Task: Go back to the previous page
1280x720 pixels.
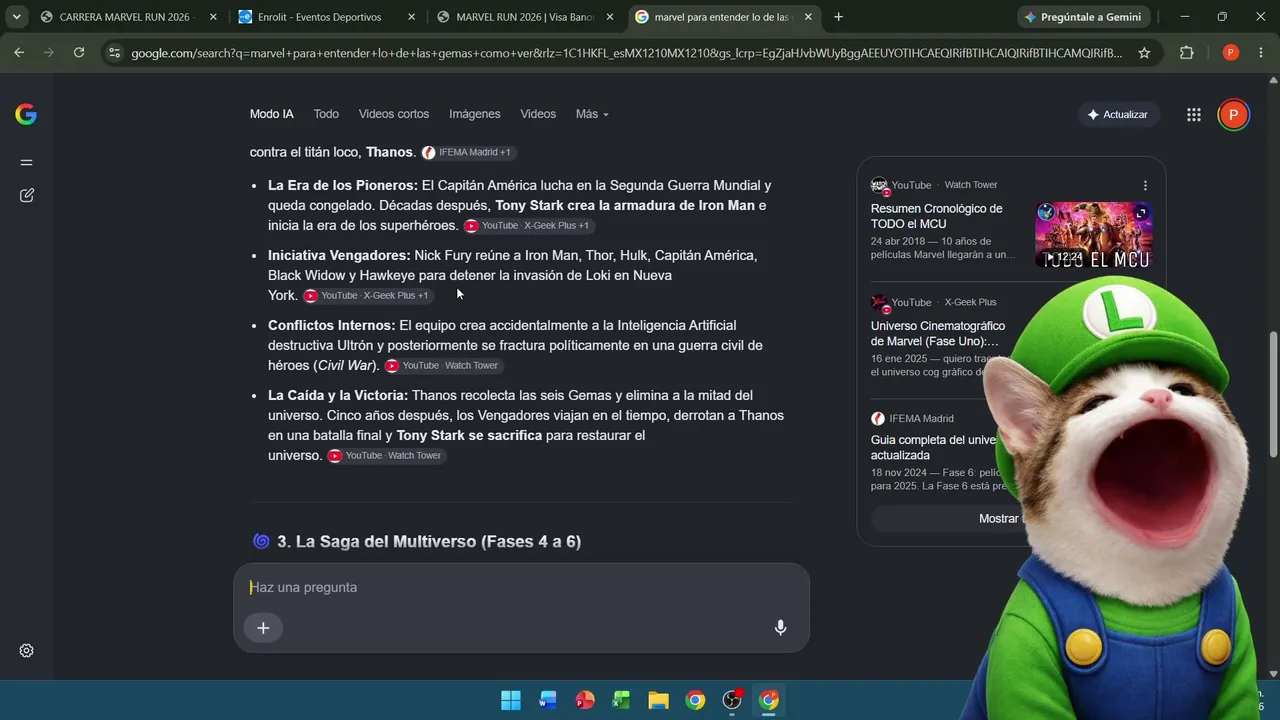Action: click(x=19, y=53)
